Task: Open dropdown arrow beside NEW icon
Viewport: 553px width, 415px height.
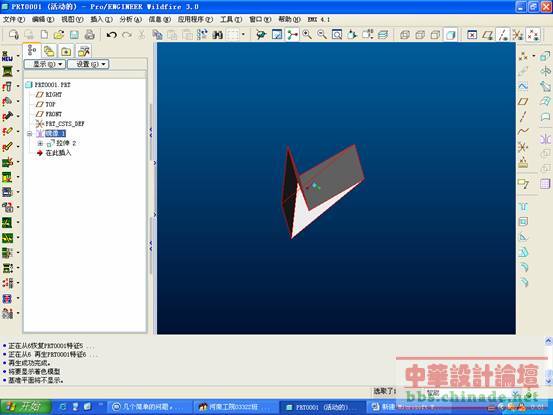Action: pyautogui.click(x=18, y=56)
